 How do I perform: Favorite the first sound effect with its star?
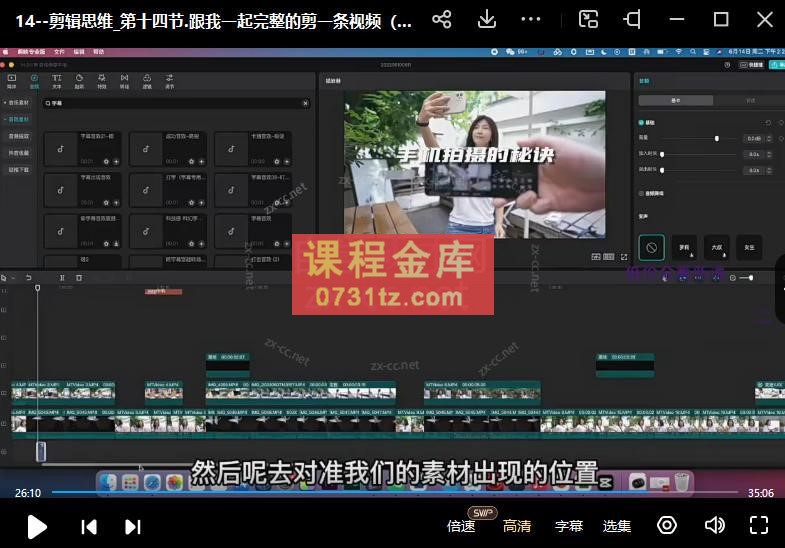point(106,161)
